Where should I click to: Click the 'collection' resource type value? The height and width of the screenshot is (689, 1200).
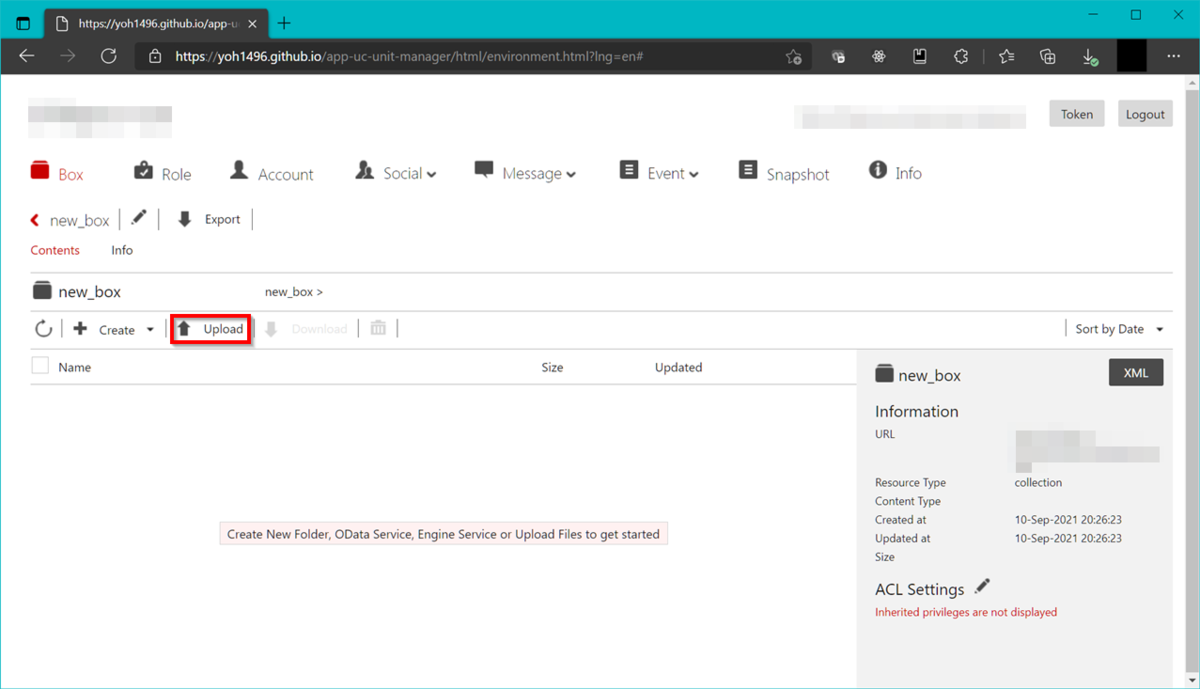click(x=1038, y=482)
